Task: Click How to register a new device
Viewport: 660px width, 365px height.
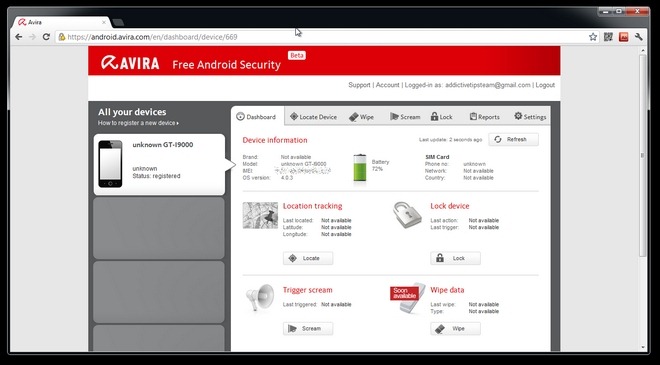Action: [x=138, y=123]
